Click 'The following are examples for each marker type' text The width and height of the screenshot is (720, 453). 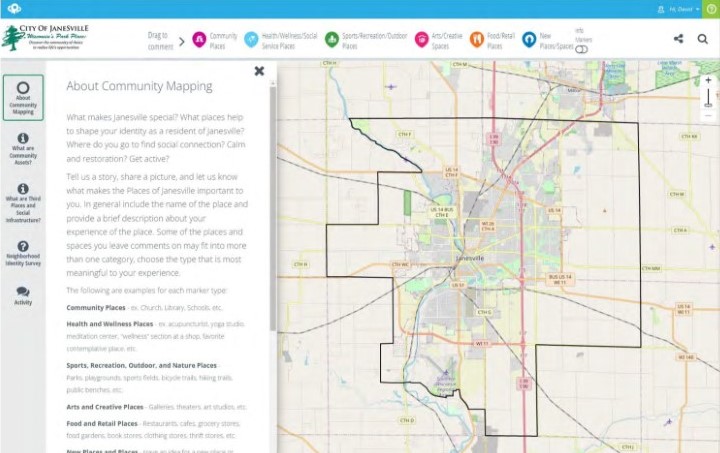pyautogui.click(x=146, y=291)
